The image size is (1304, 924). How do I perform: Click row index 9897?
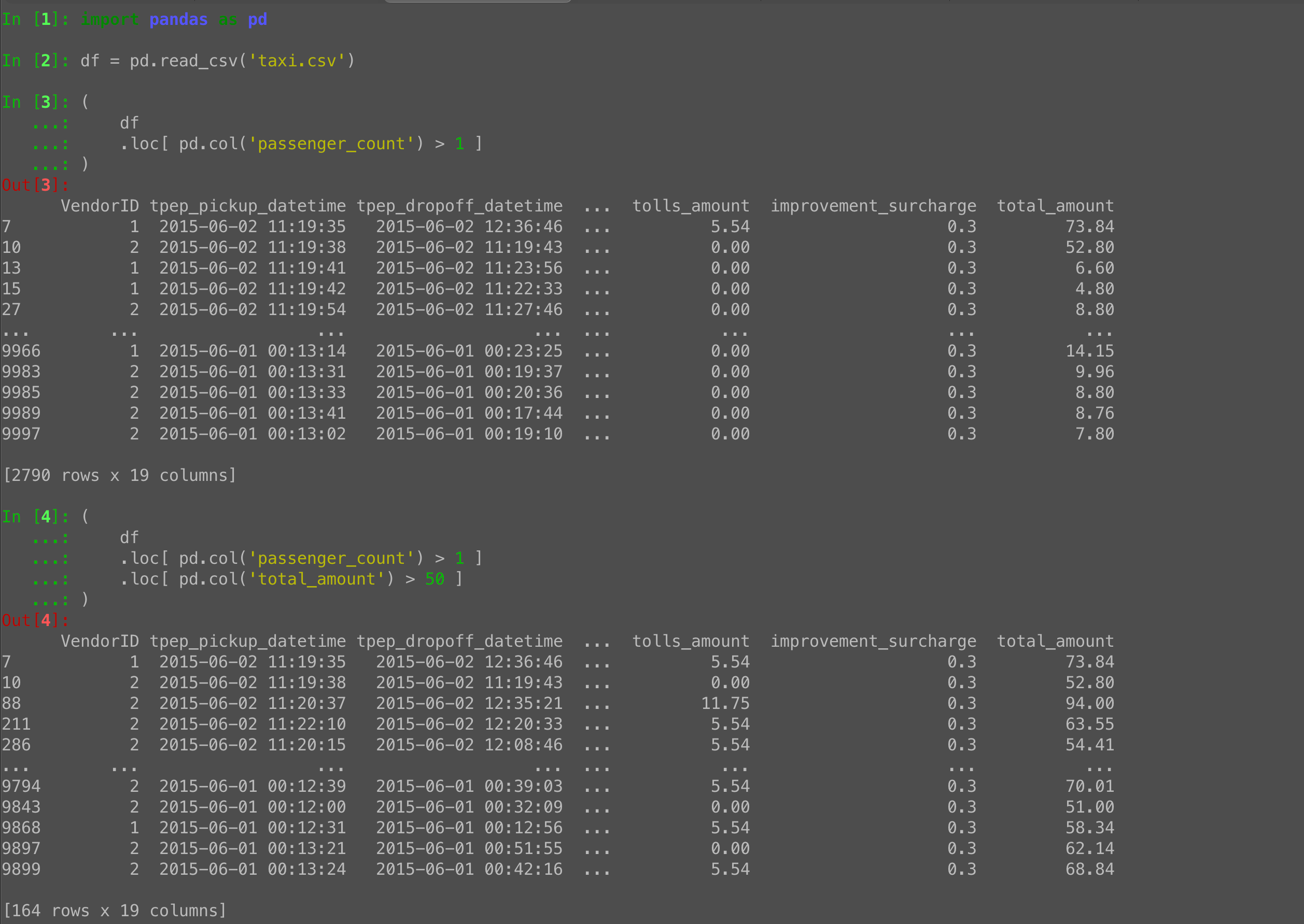pyautogui.click(x=21, y=848)
